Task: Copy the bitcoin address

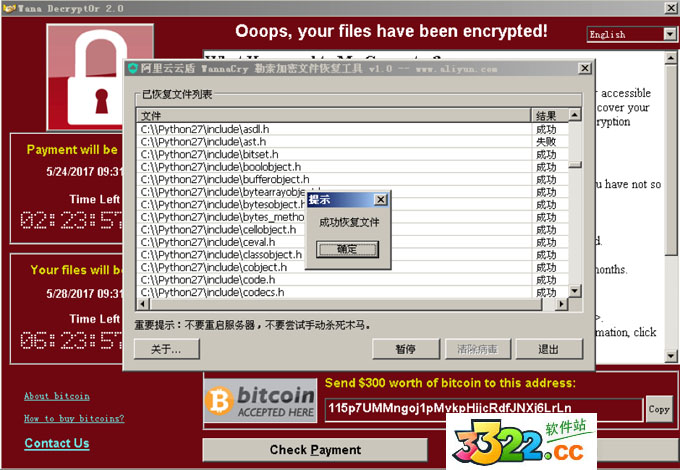Action: [659, 409]
